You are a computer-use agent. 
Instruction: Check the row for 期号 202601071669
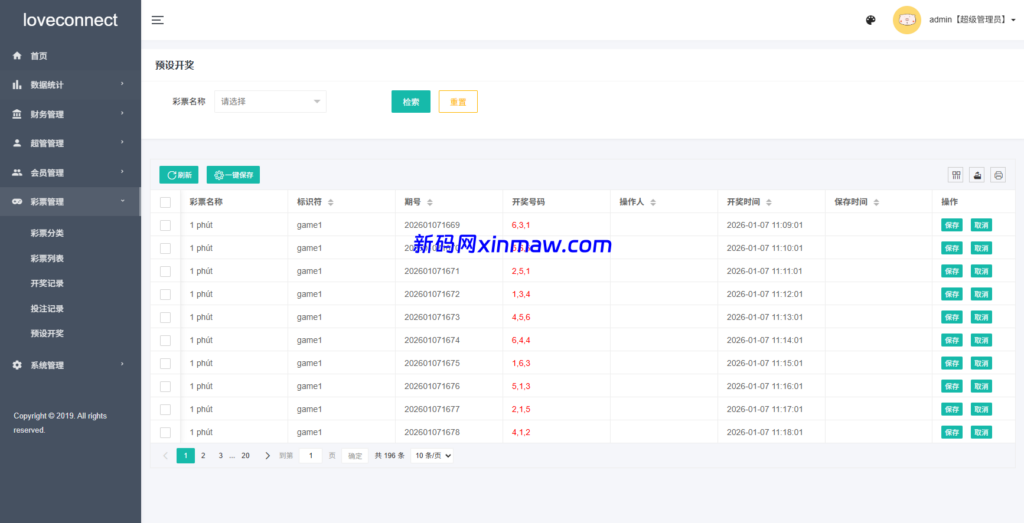click(x=165, y=225)
